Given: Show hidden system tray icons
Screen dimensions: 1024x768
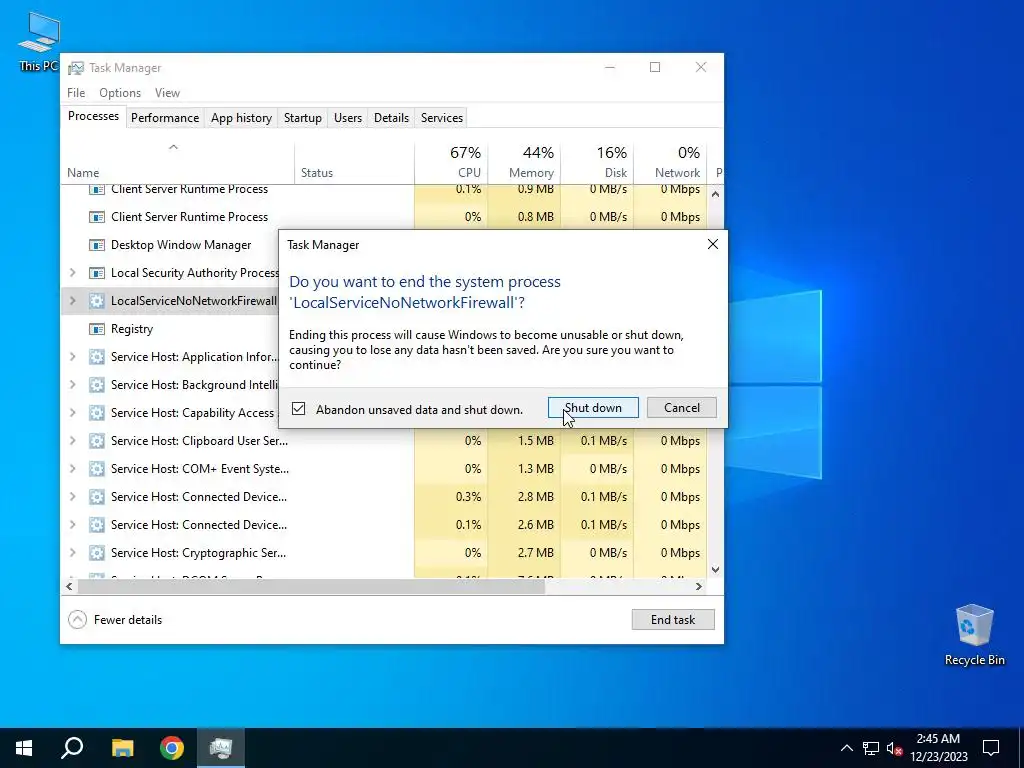Looking at the screenshot, I should [846, 748].
